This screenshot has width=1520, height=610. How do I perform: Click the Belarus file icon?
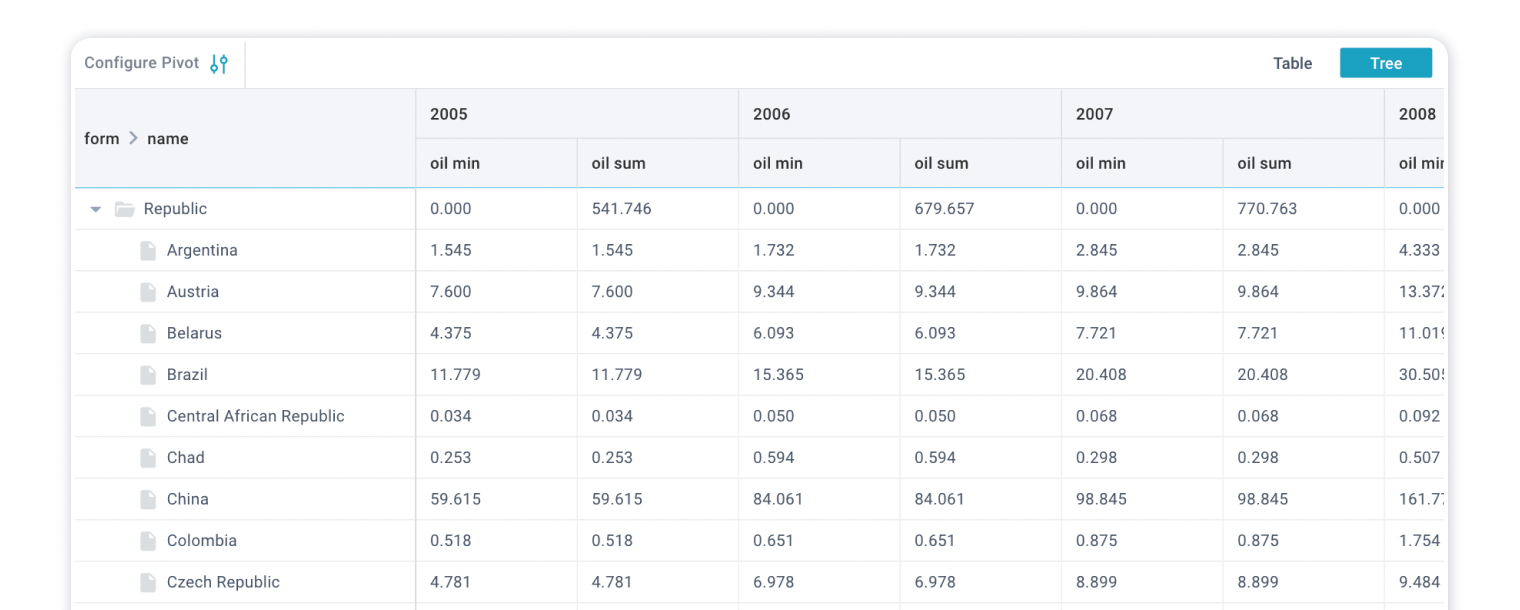coord(148,334)
